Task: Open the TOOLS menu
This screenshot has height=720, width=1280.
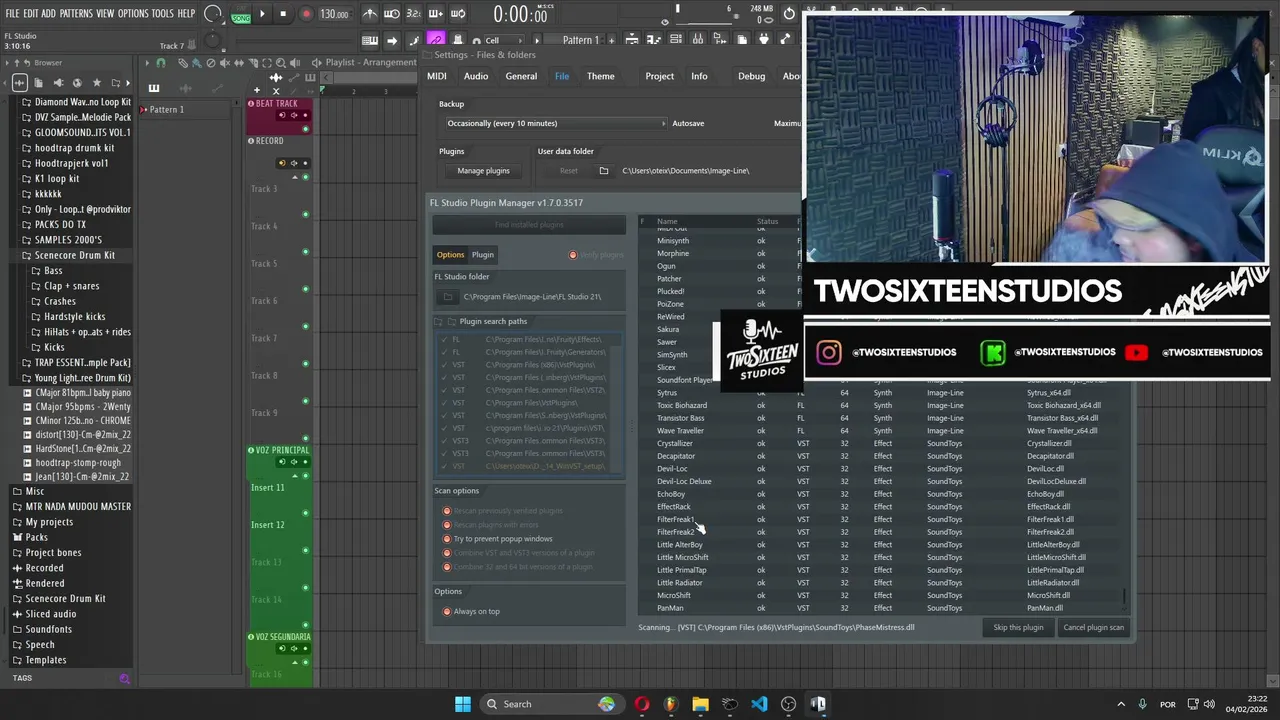Action: coord(162,14)
